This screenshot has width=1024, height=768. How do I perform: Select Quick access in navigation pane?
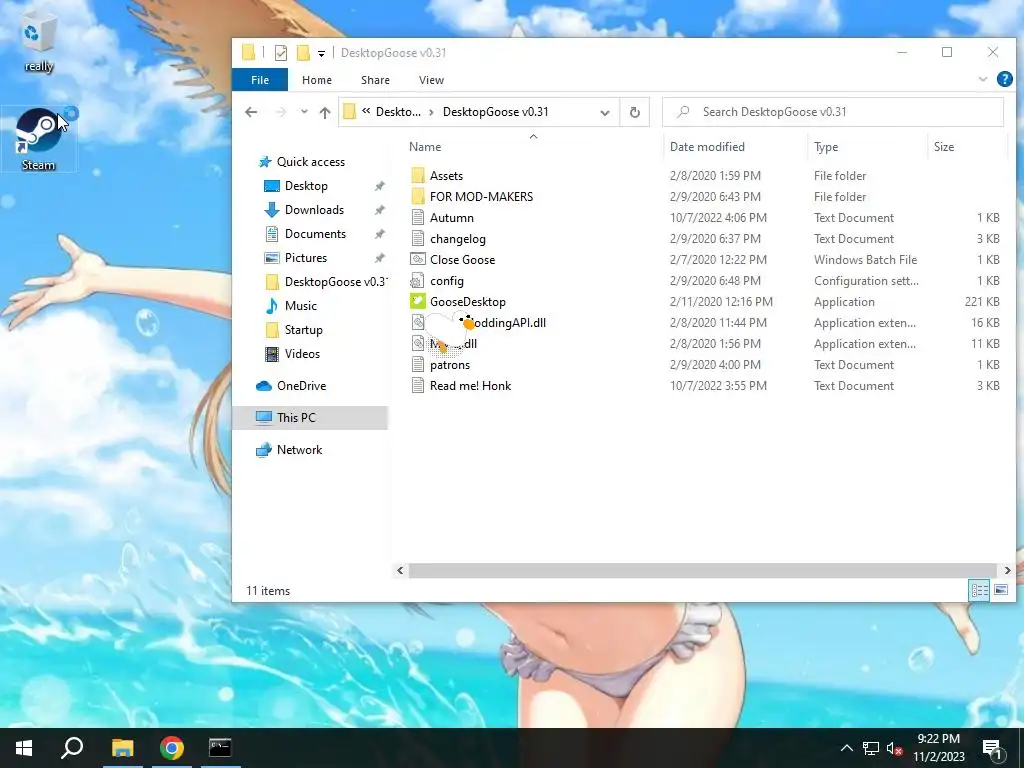click(x=311, y=162)
